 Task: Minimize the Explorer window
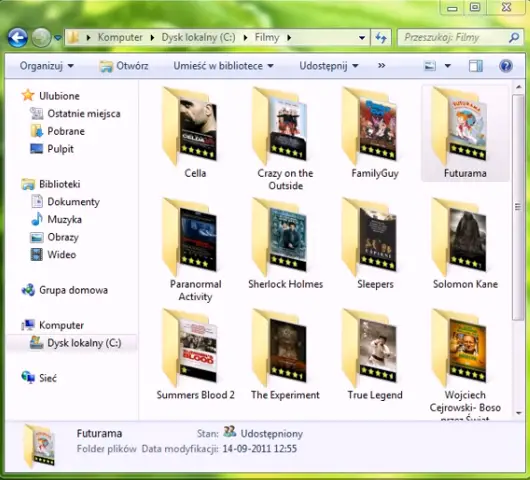[x=452, y=8]
